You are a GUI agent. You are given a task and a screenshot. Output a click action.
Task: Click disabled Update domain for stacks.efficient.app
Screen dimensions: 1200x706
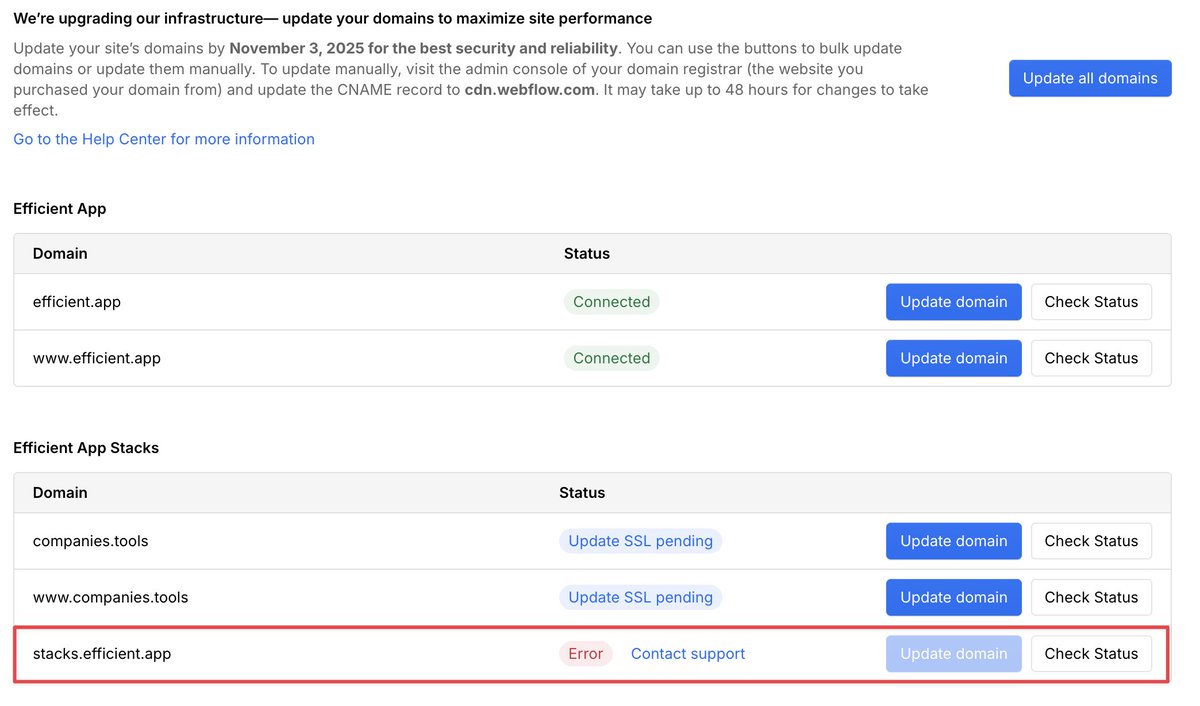click(x=954, y=654)
